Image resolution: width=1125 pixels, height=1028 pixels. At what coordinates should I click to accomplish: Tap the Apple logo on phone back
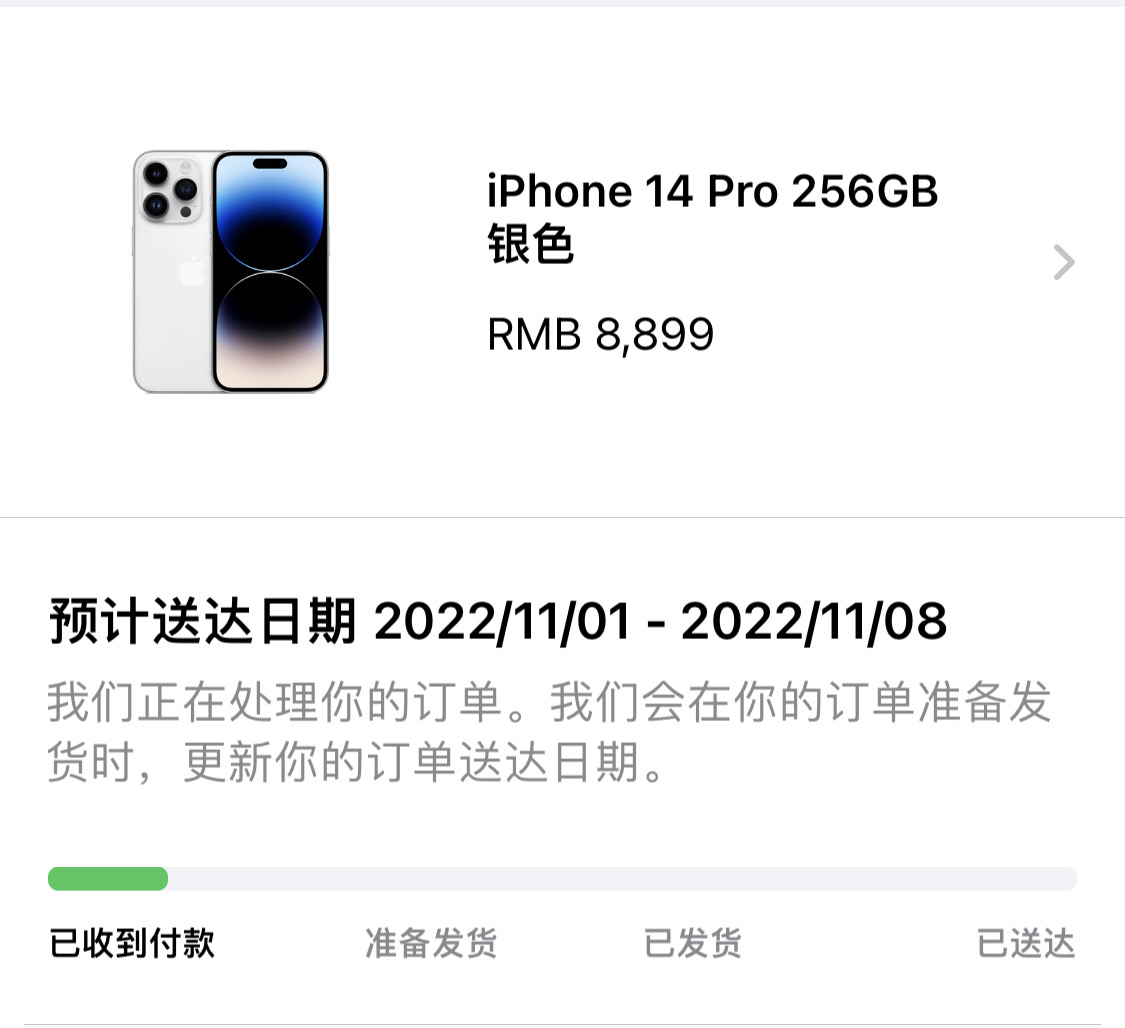click(x=192, y=270)
